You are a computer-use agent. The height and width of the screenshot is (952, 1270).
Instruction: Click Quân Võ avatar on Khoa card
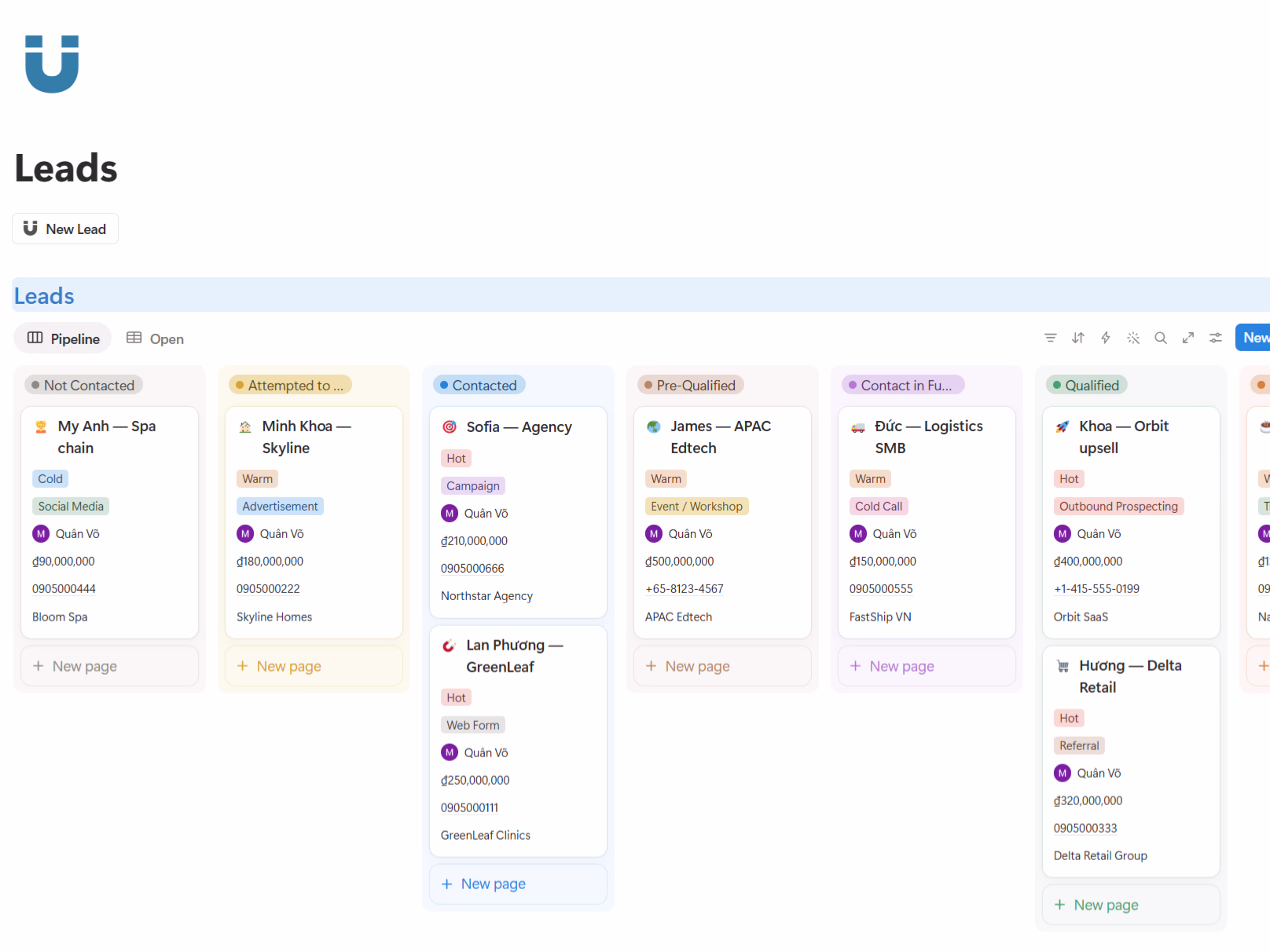coord(1063,534)
